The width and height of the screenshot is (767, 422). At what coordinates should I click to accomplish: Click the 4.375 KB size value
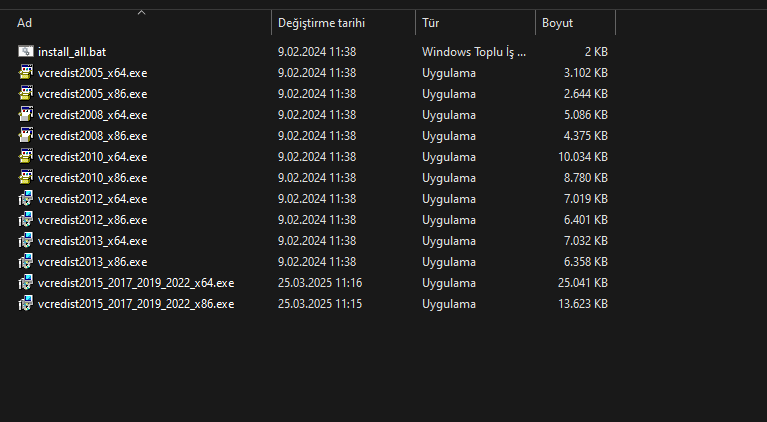pyautogui.click(x=586, y=136)
